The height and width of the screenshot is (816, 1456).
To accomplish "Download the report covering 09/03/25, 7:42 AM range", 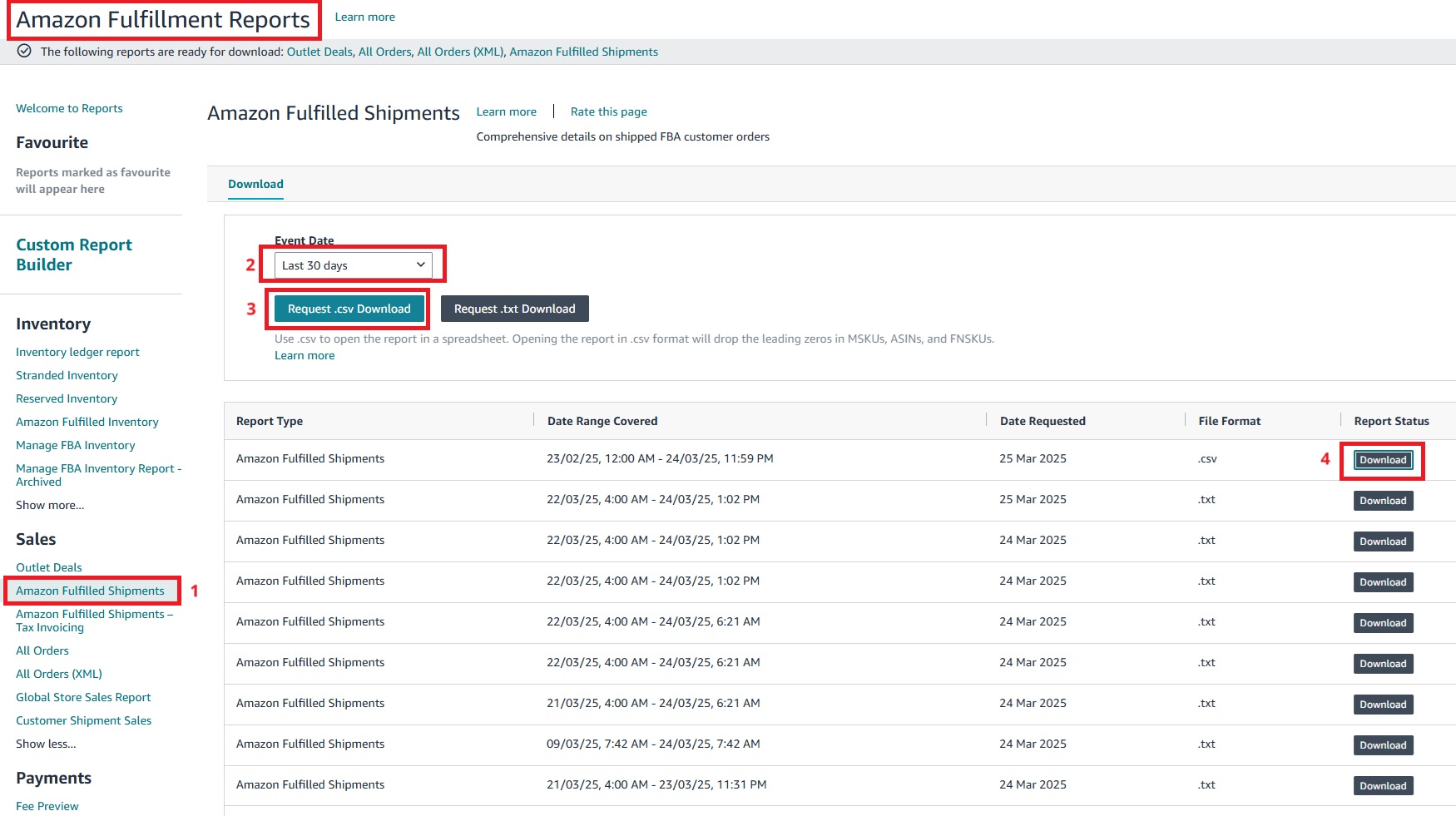I will click(1383, 745).
